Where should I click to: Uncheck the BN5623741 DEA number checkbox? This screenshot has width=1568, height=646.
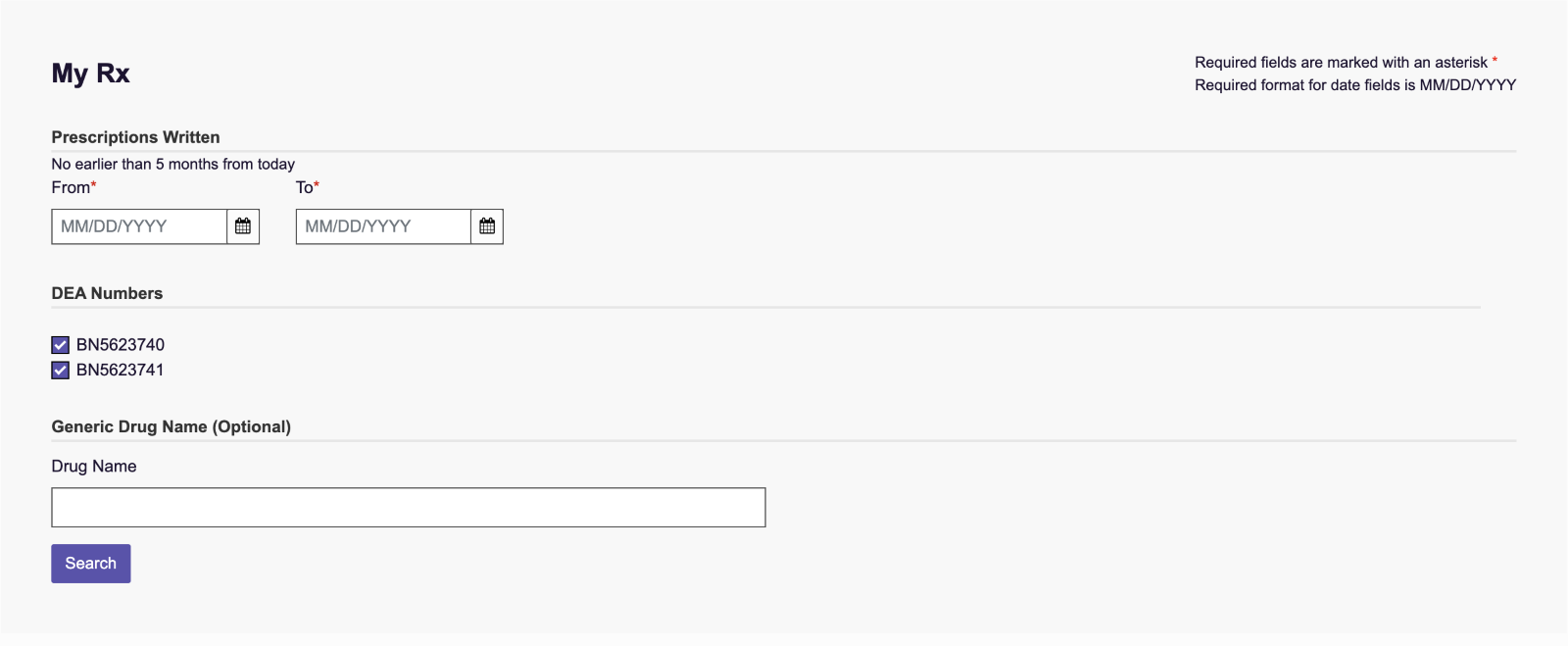tap(61, 371)
